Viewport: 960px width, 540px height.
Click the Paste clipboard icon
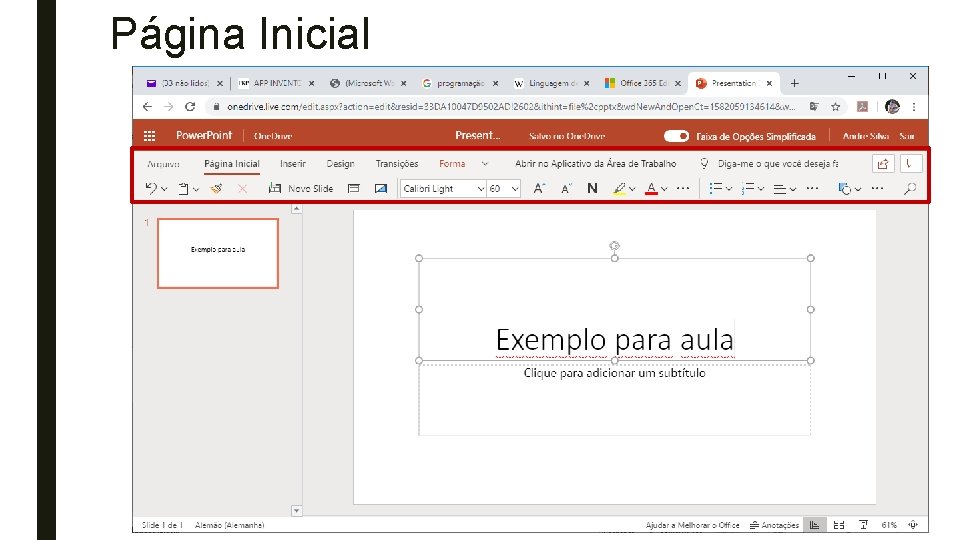pyautogui.click(x=183, y=189)
